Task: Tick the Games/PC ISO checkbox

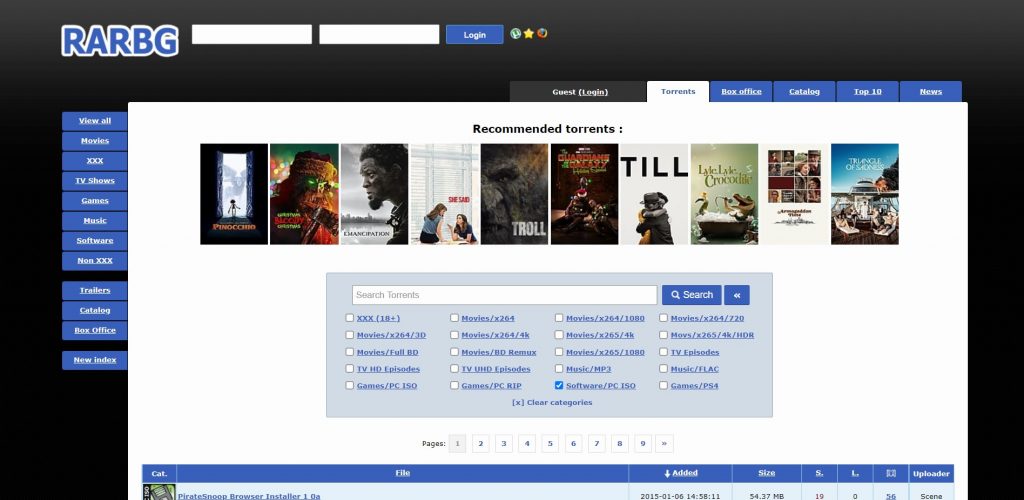Action: pyautogui.click(x=349, y=386)
